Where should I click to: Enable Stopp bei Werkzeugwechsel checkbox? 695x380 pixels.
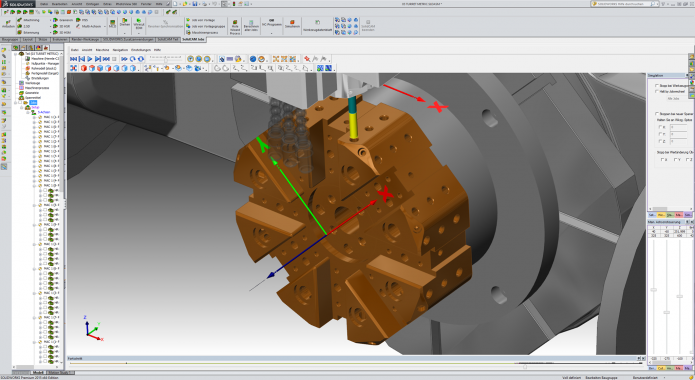[x=657, y=86]
